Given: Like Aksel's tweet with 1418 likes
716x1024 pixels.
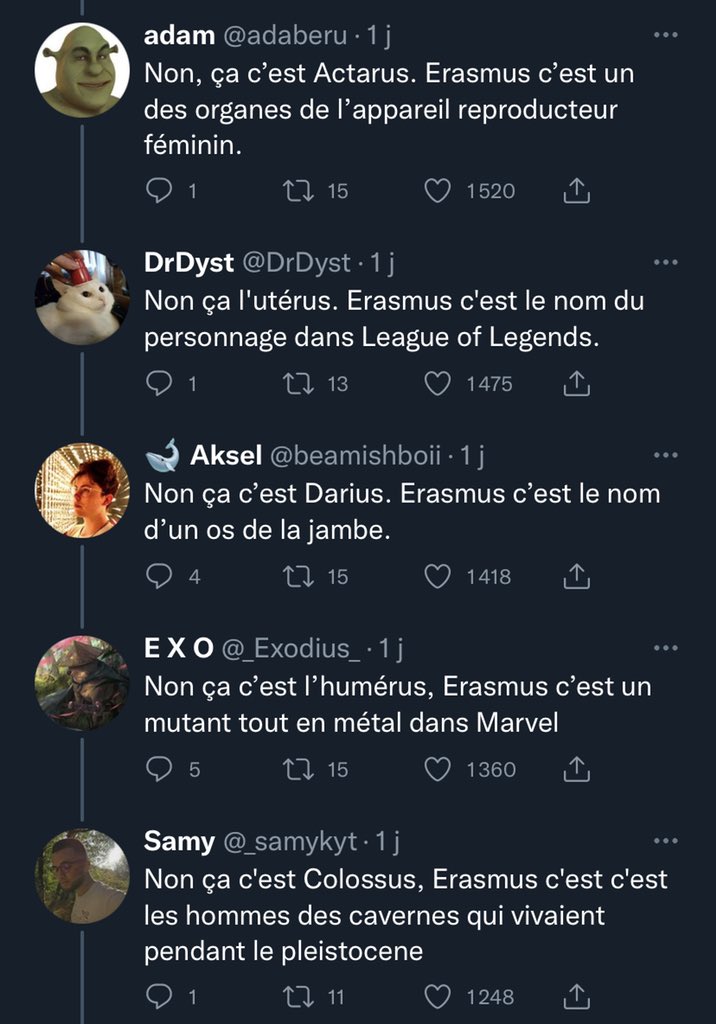Looking at the screenshot, I should pyautogui.click(x=438, y=576).
